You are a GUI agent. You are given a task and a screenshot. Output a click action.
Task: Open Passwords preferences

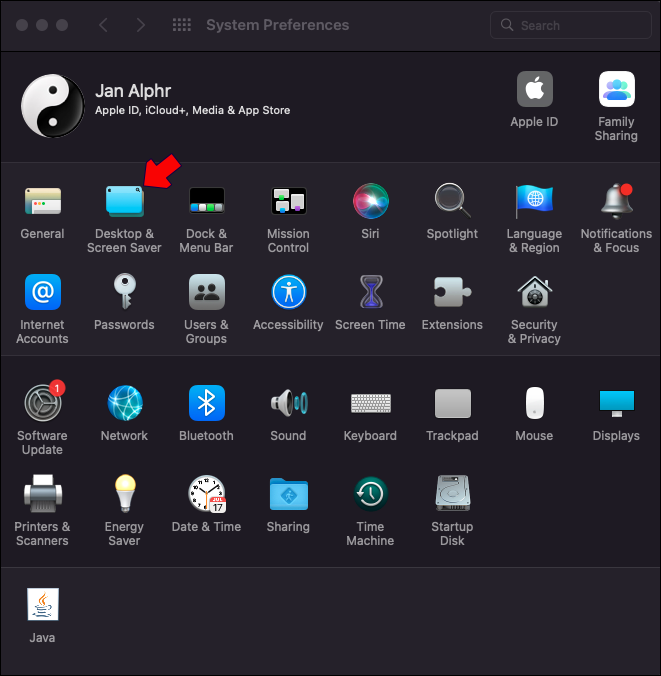125,292
